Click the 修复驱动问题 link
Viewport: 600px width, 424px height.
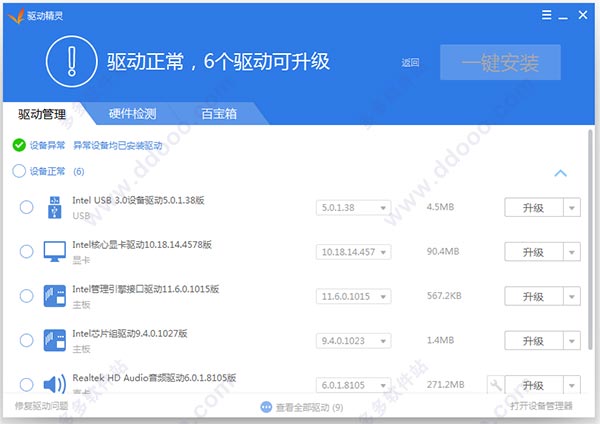click(x=41, y=405)
